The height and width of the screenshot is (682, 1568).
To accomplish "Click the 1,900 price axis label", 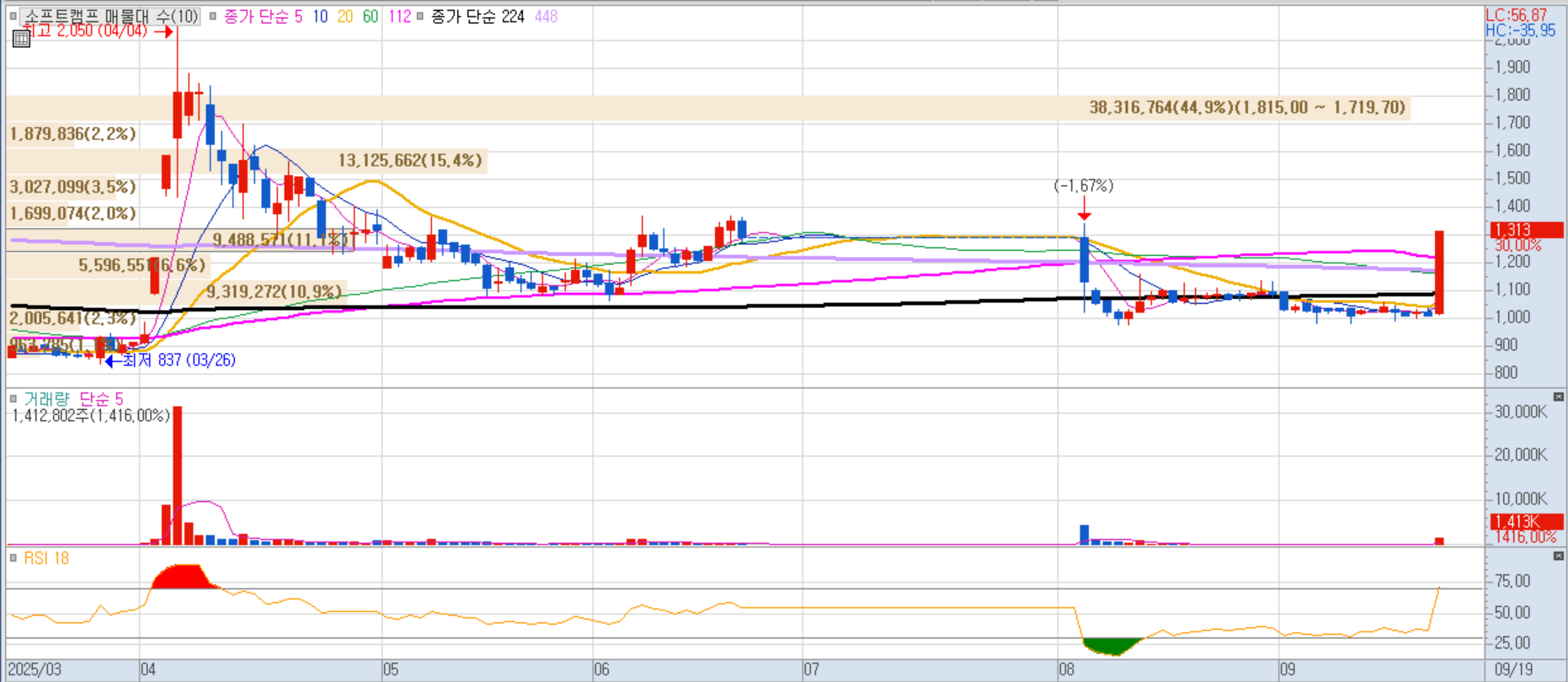I will (x=1513, y=67).
